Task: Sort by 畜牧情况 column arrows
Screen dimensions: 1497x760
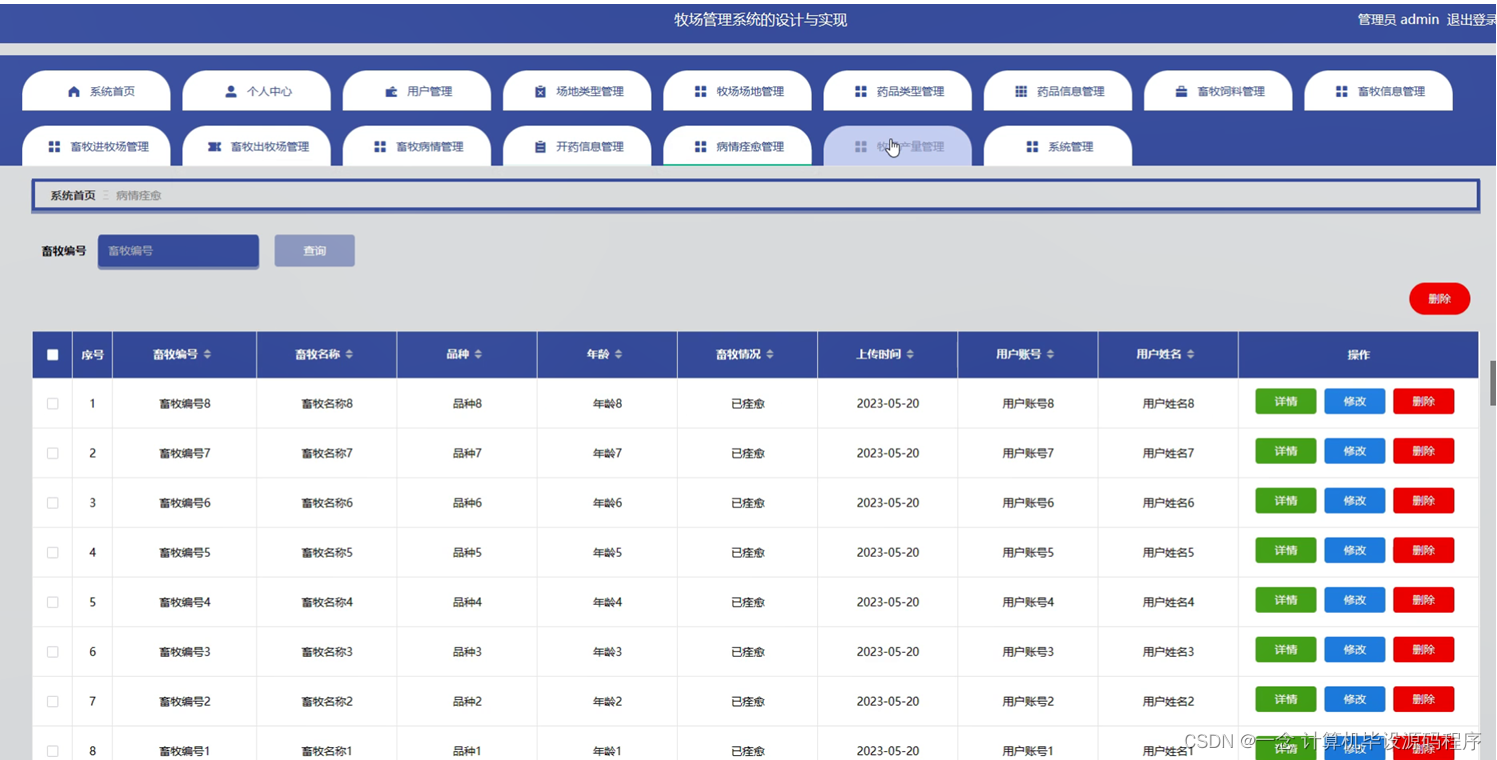Action: [770, 355]
